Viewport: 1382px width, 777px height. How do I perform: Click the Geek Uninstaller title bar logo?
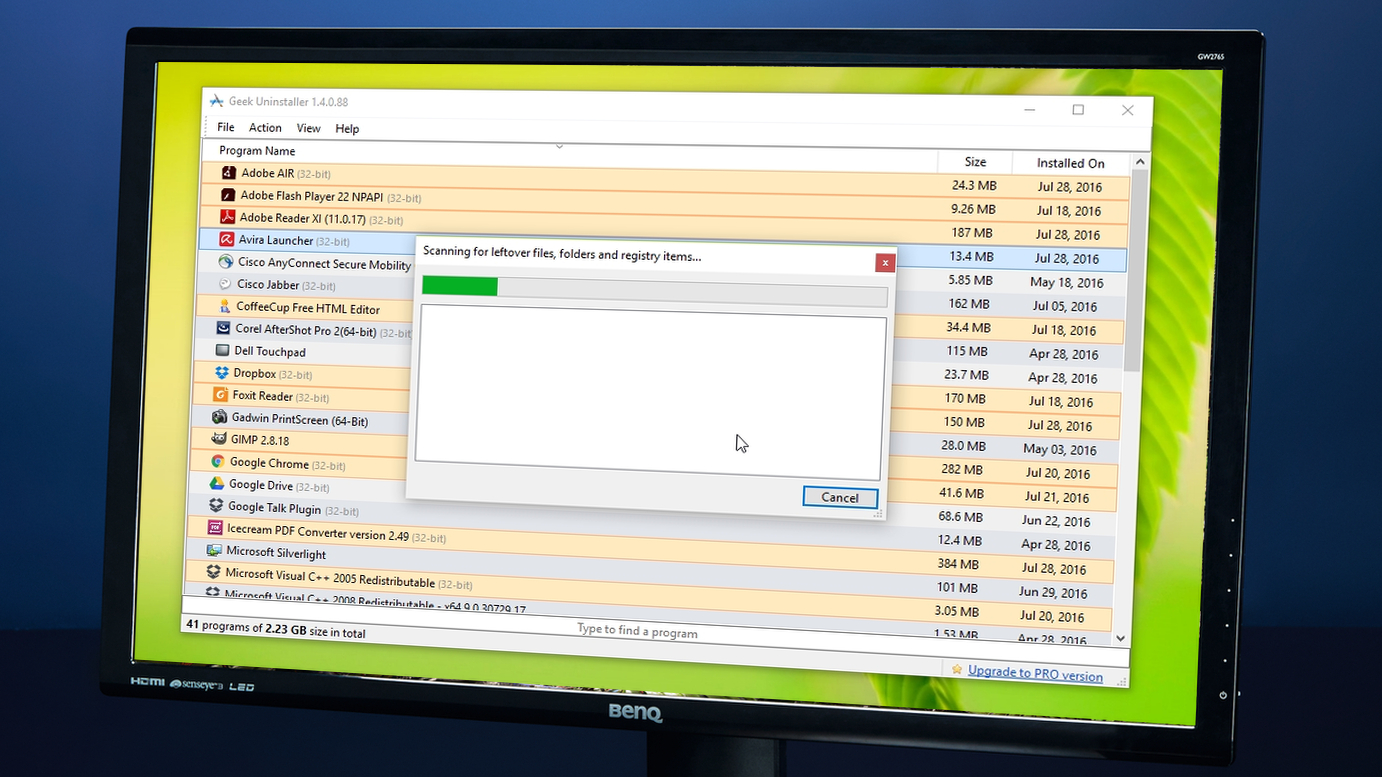pyautogui.click(x=216, y=101)
